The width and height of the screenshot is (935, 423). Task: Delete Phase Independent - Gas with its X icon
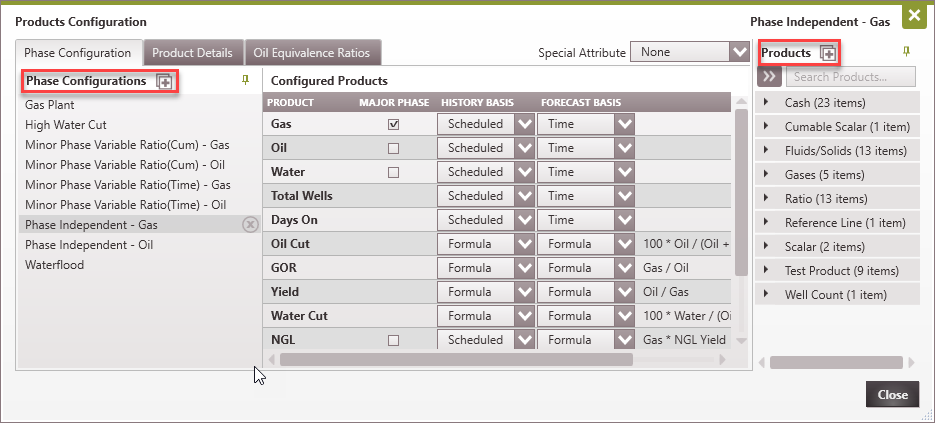tap(250, 224)
